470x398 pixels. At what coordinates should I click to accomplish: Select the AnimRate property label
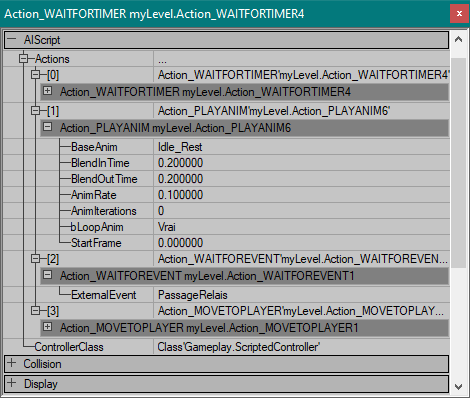[93, 195]
